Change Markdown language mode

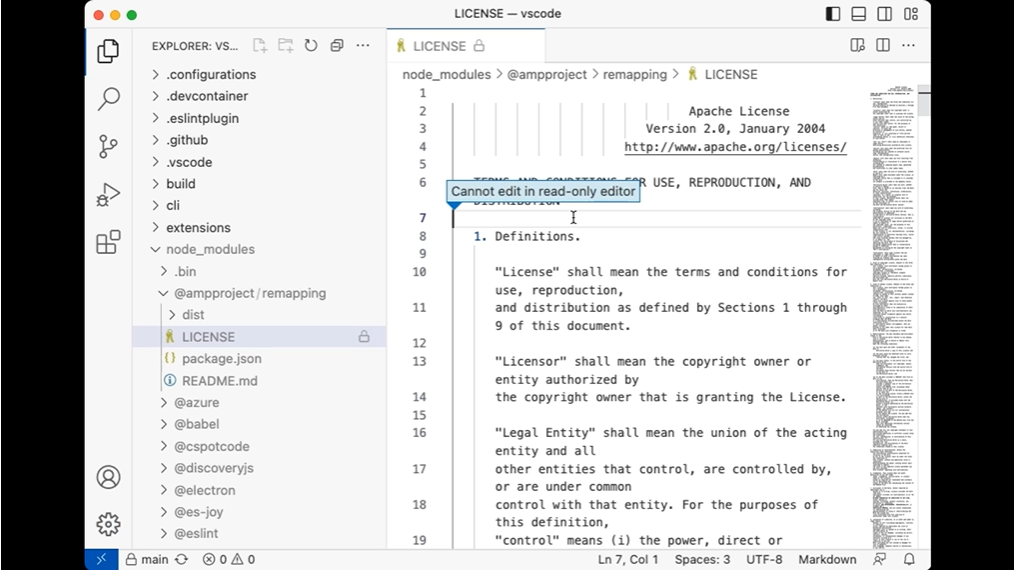(x=827, y=559)
